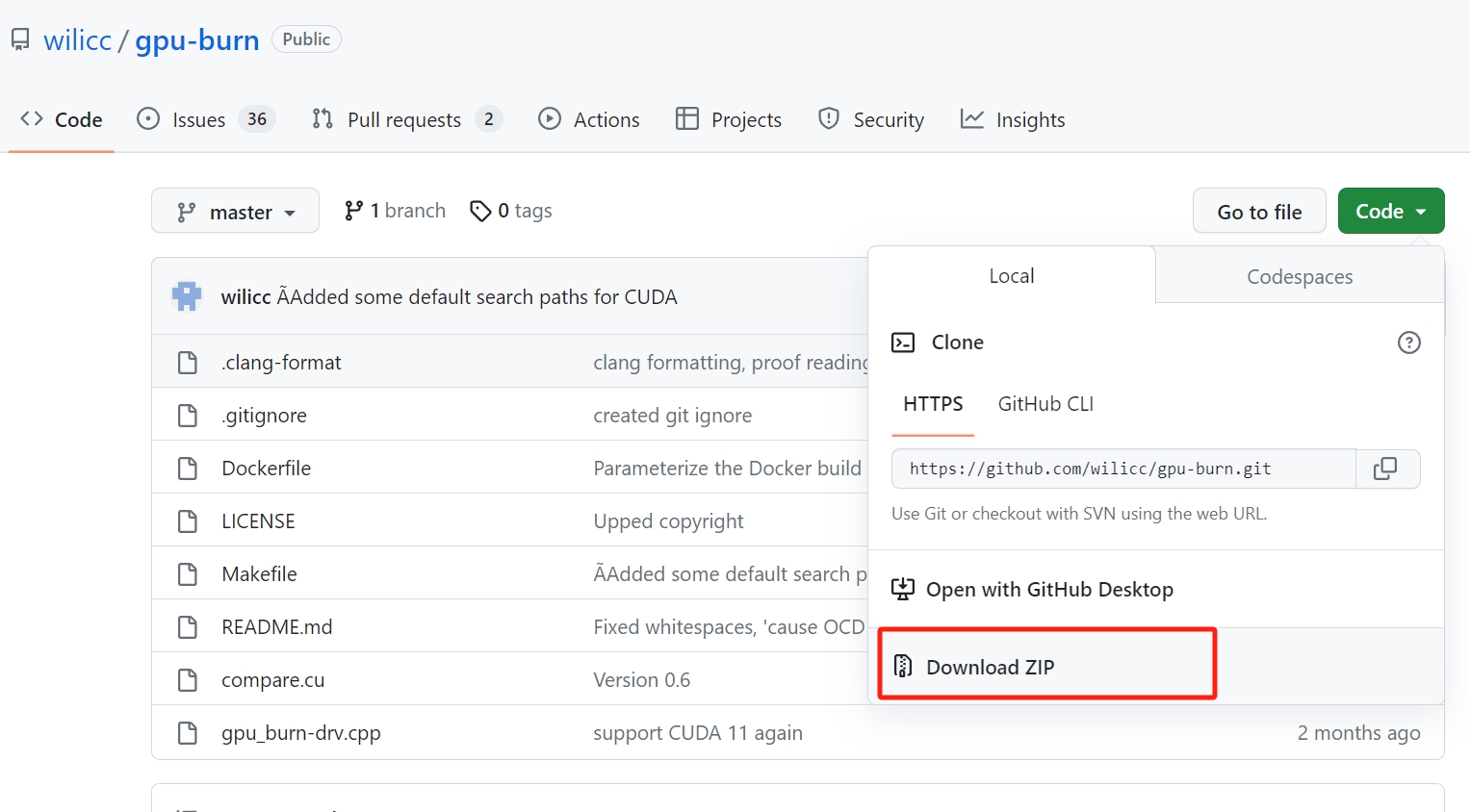Click the Go to file button
1470x812 pixels.
(x=1258, y=210)
